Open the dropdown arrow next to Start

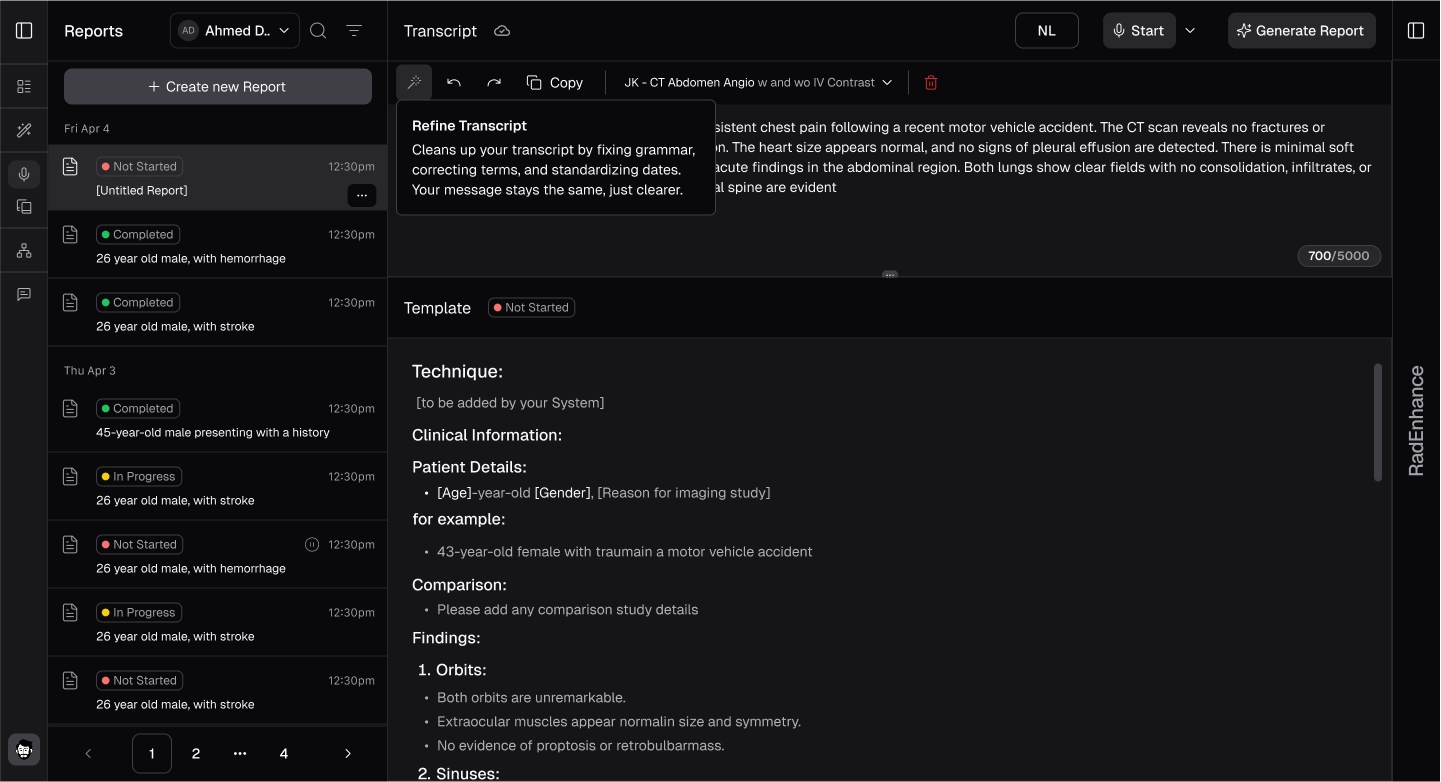tap(1190, 31)
